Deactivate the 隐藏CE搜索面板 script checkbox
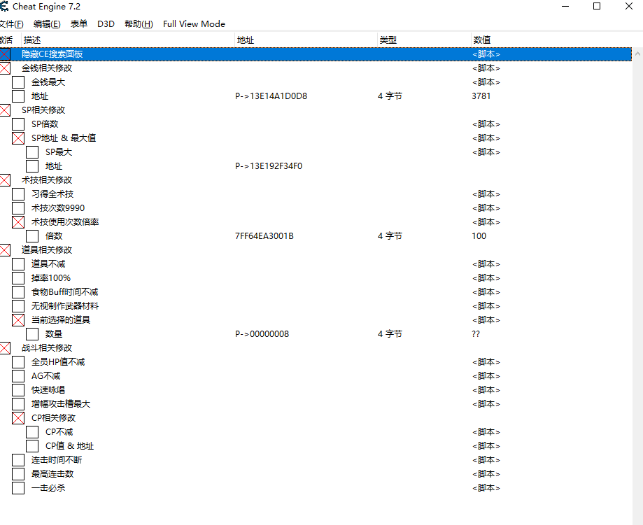The image size is (643, 525). (x=5, y=54)
